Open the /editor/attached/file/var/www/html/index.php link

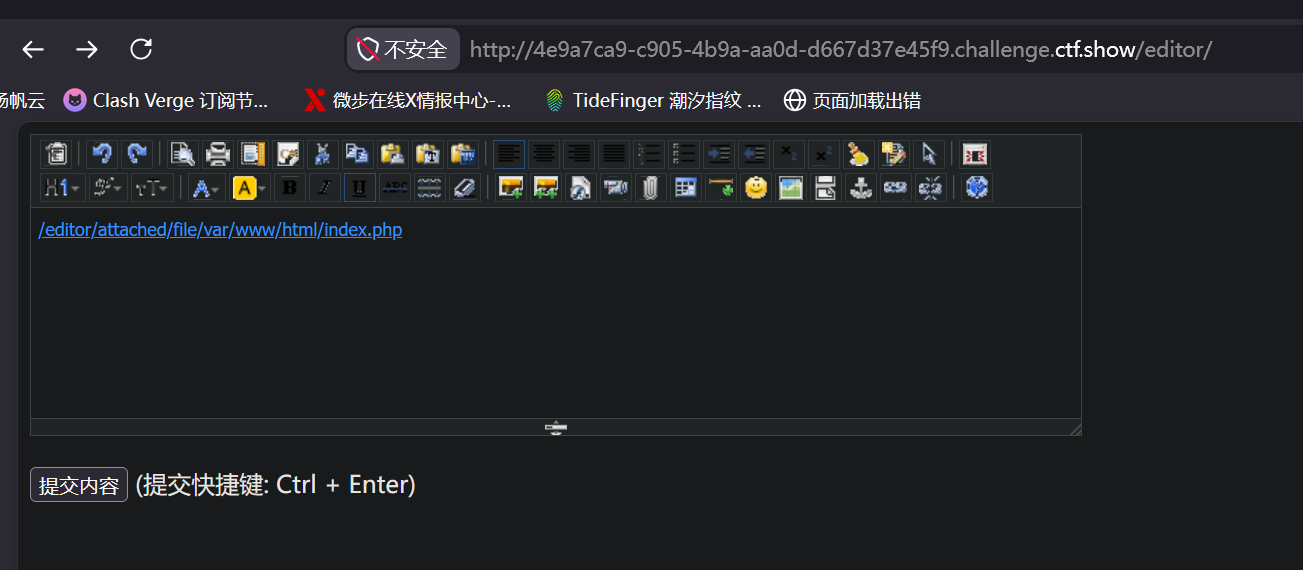click(220, 230)
